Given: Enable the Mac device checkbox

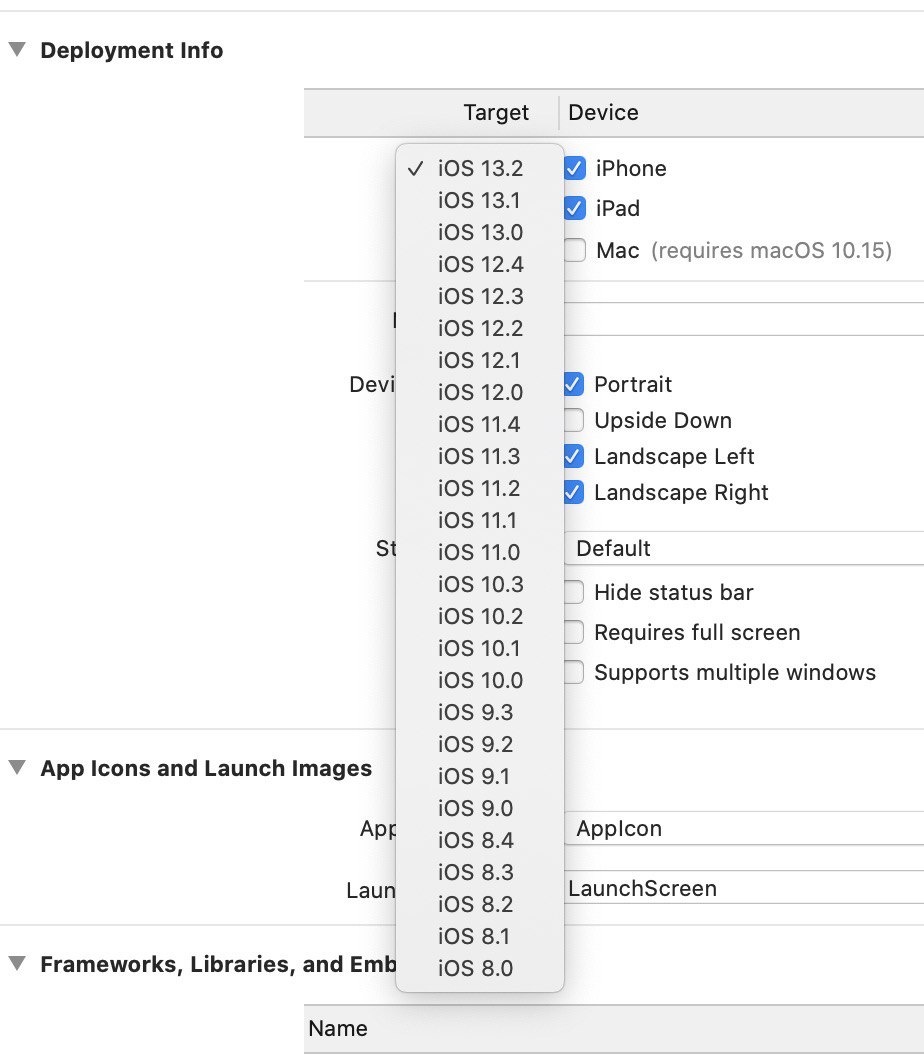Looking at the screenshot, I should pyautogui.click(x=574, y=250).
